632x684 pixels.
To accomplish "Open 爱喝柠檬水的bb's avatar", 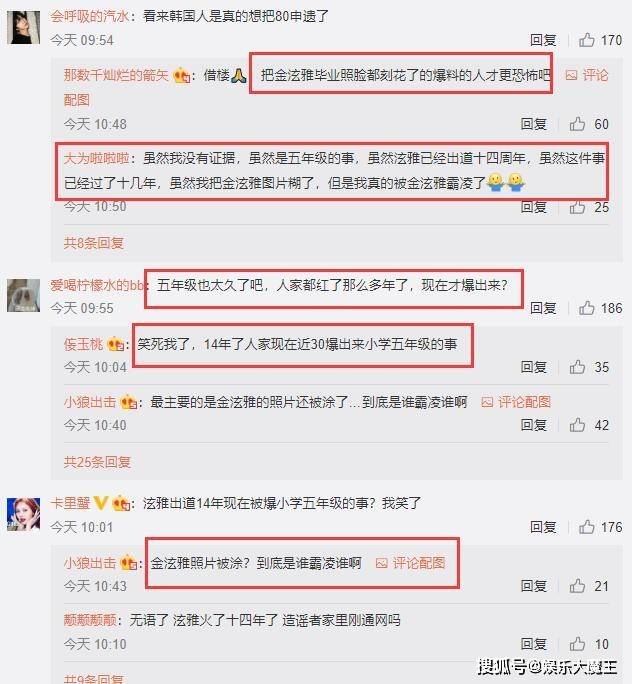I will coord(24,295).
